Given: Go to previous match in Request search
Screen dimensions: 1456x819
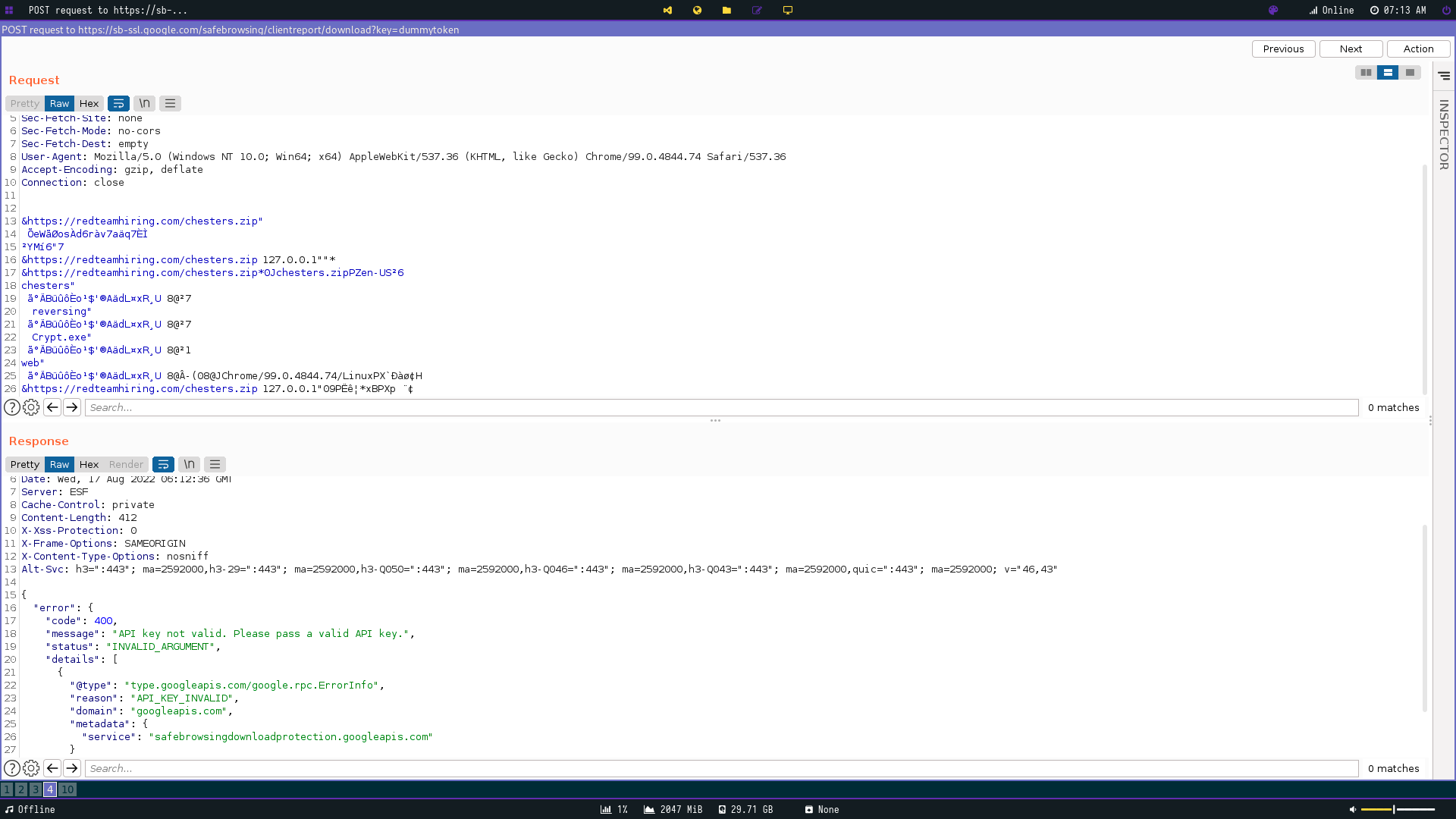Looking at the screenshot, I should [x=52, y=407].
